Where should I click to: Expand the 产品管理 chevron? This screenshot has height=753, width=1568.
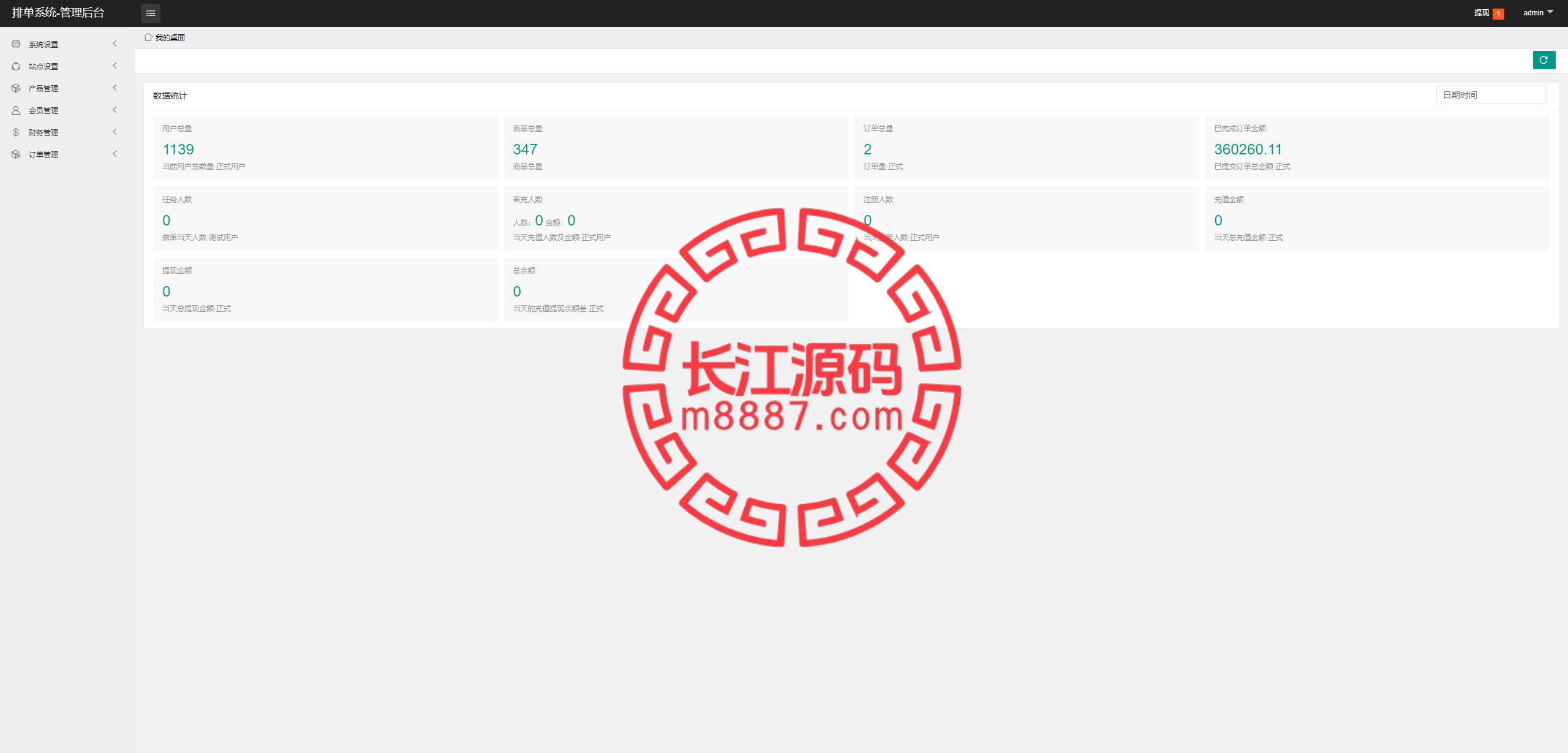click(115, 88)
